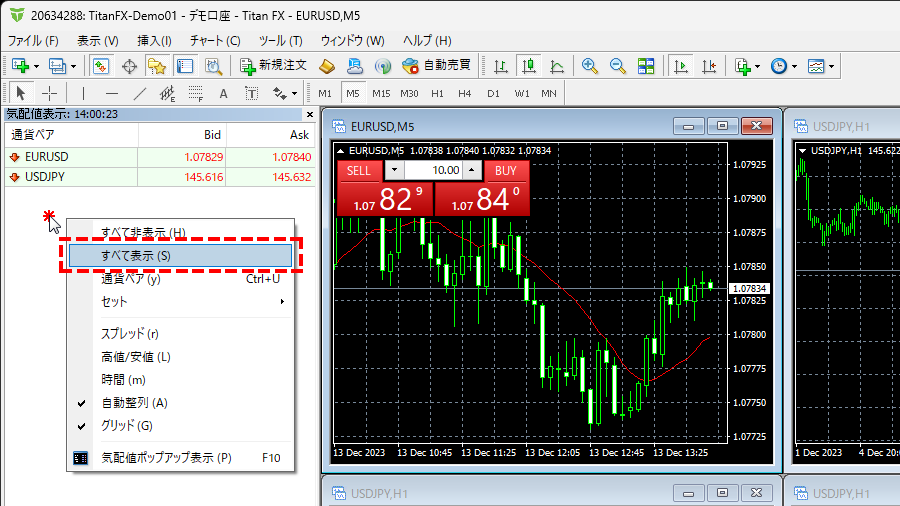The image size is (900, 506).
Task: Expand the profiles dropdown arrow
Action: [73, 67]
